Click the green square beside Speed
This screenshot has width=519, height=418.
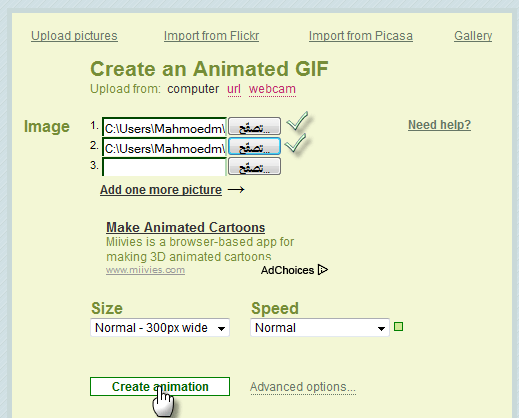click(398, 327)
